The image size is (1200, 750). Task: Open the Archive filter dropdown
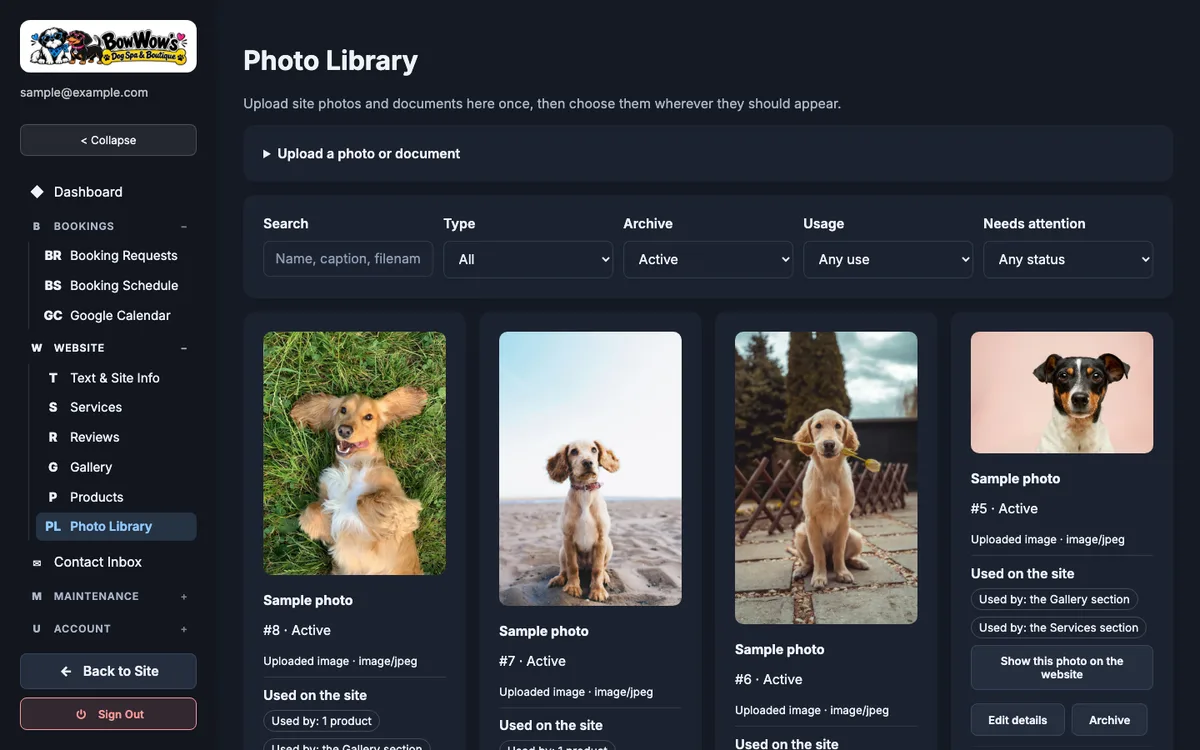point(708,260)
